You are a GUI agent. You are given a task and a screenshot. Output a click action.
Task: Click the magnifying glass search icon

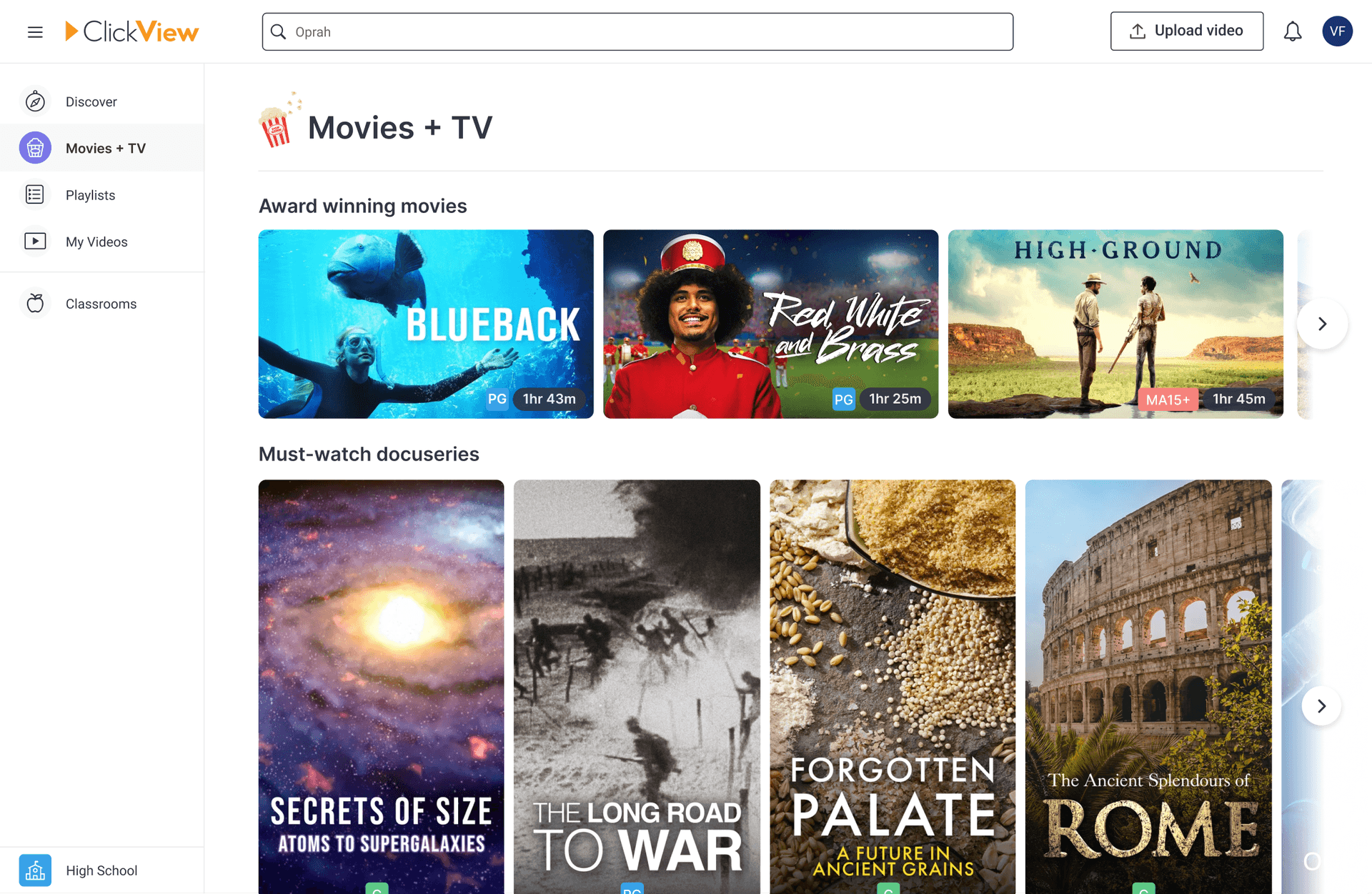[x=279, y=31]
